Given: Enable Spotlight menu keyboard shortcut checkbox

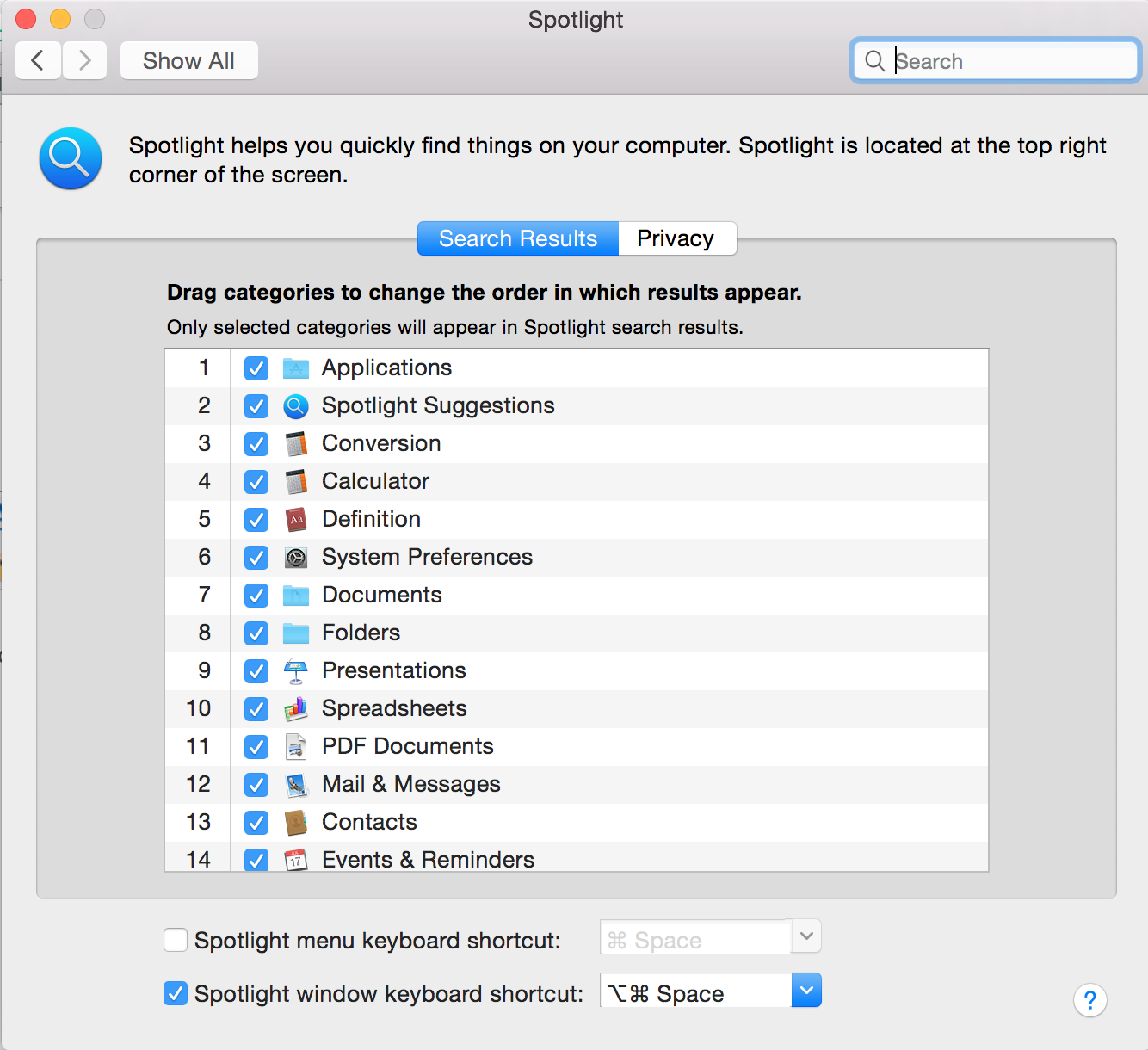Looking at the screenshot, I should 176,940.
